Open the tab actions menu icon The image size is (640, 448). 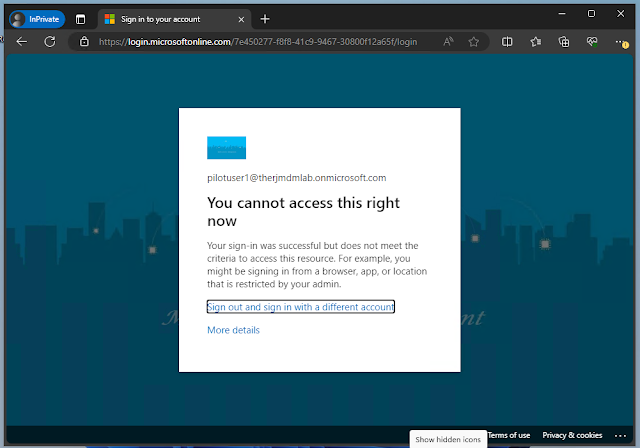coord(80,19)
